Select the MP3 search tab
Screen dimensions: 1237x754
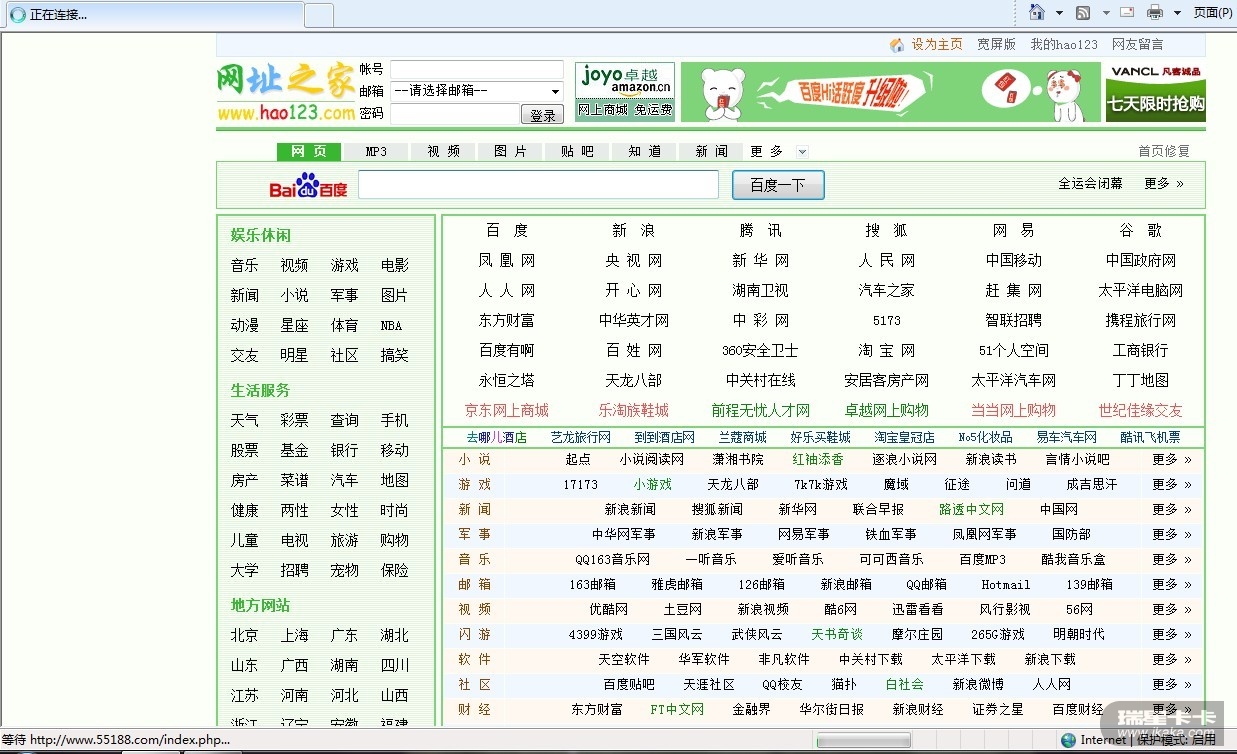click(x=376, y=151)
